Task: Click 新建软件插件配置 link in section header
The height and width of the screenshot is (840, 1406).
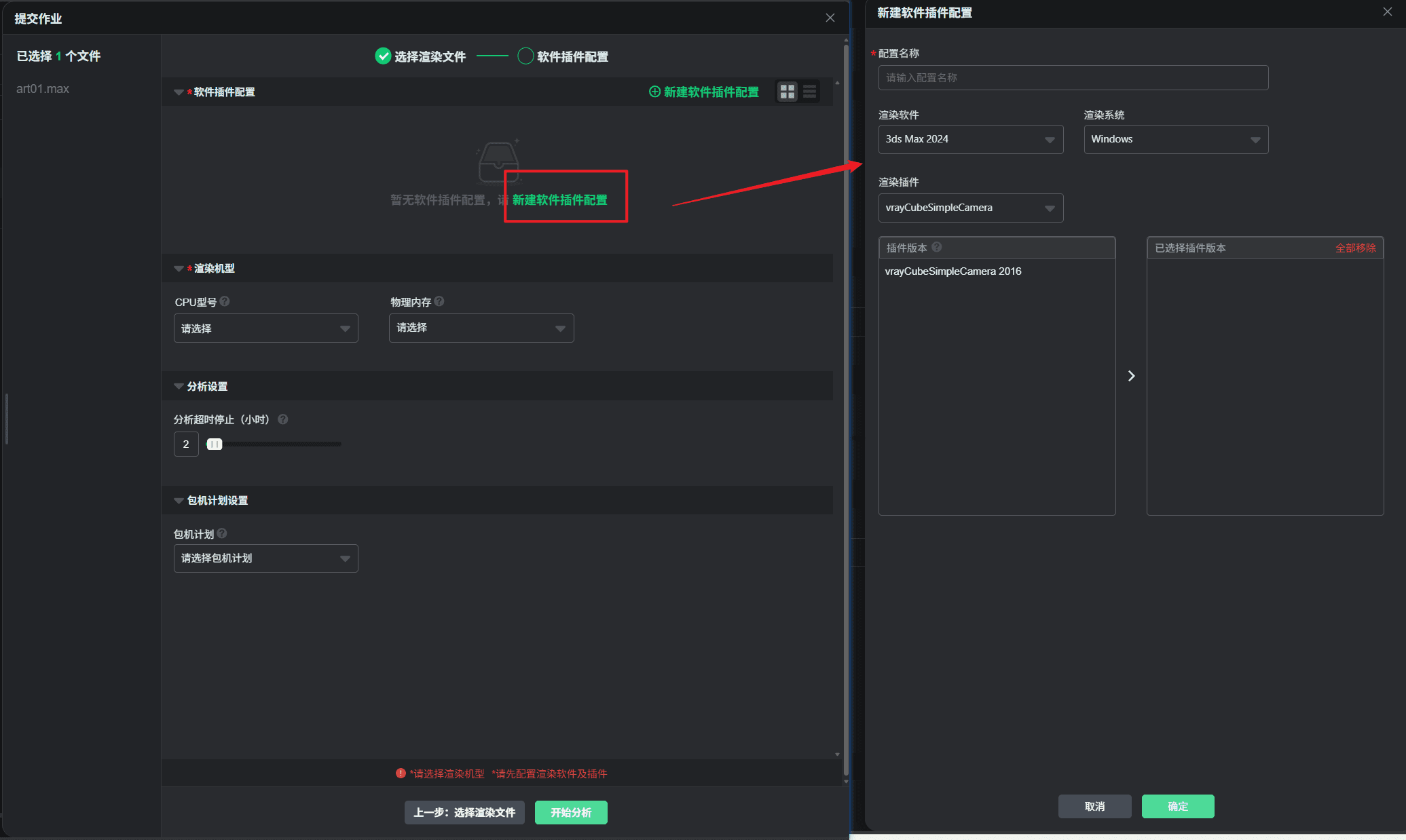Action: click(x=704, y=92)
